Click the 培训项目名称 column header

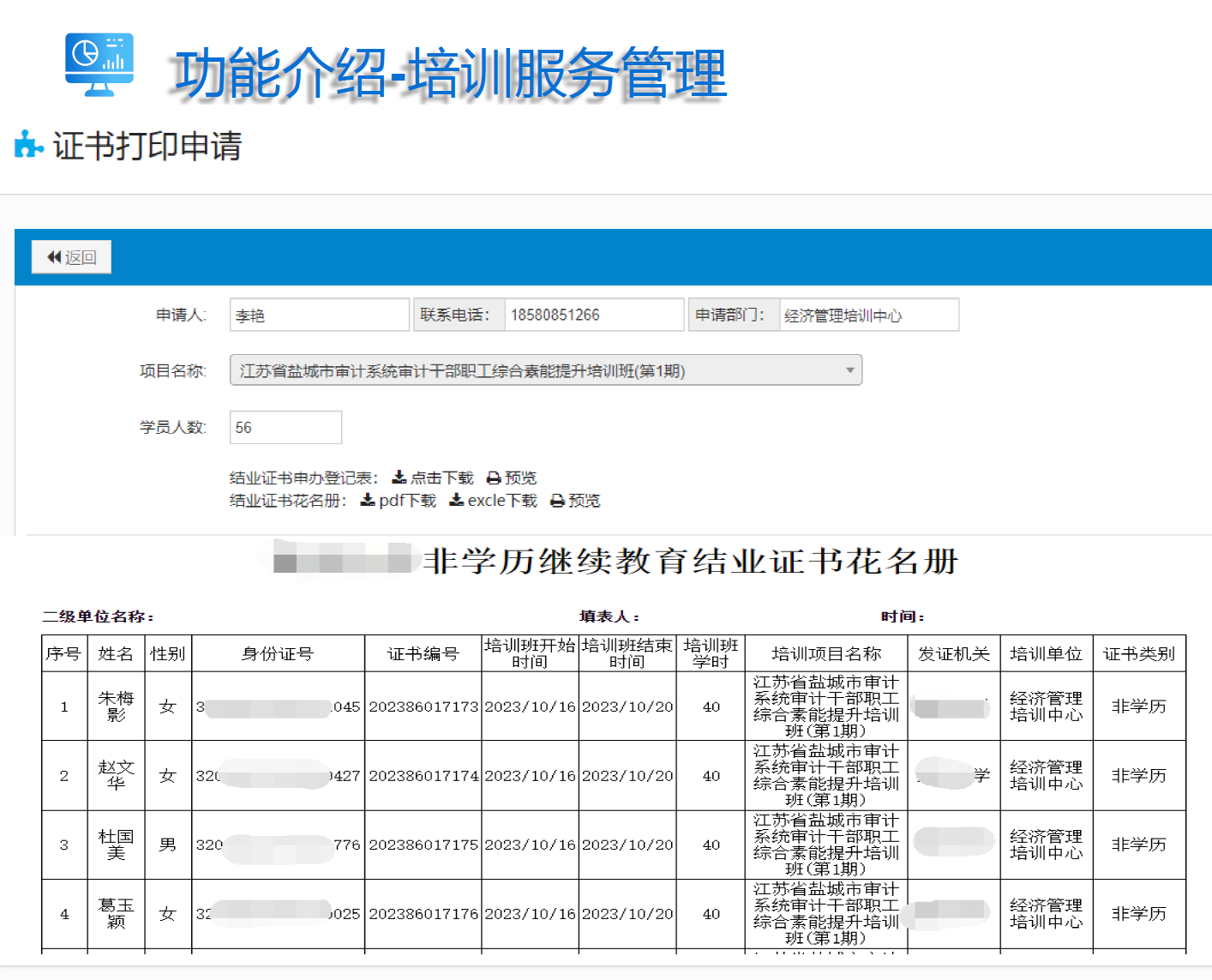coord(825,654)
